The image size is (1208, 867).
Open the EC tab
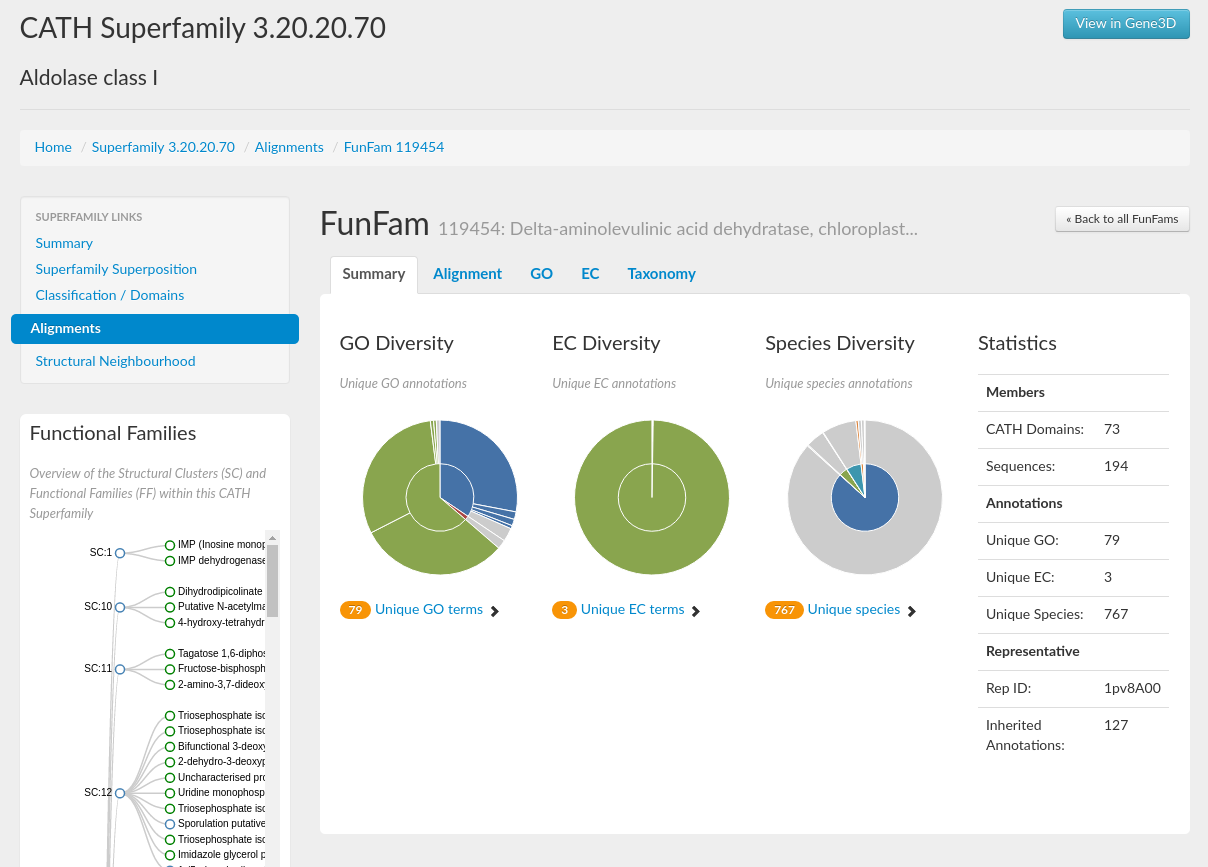click(590, 274)
